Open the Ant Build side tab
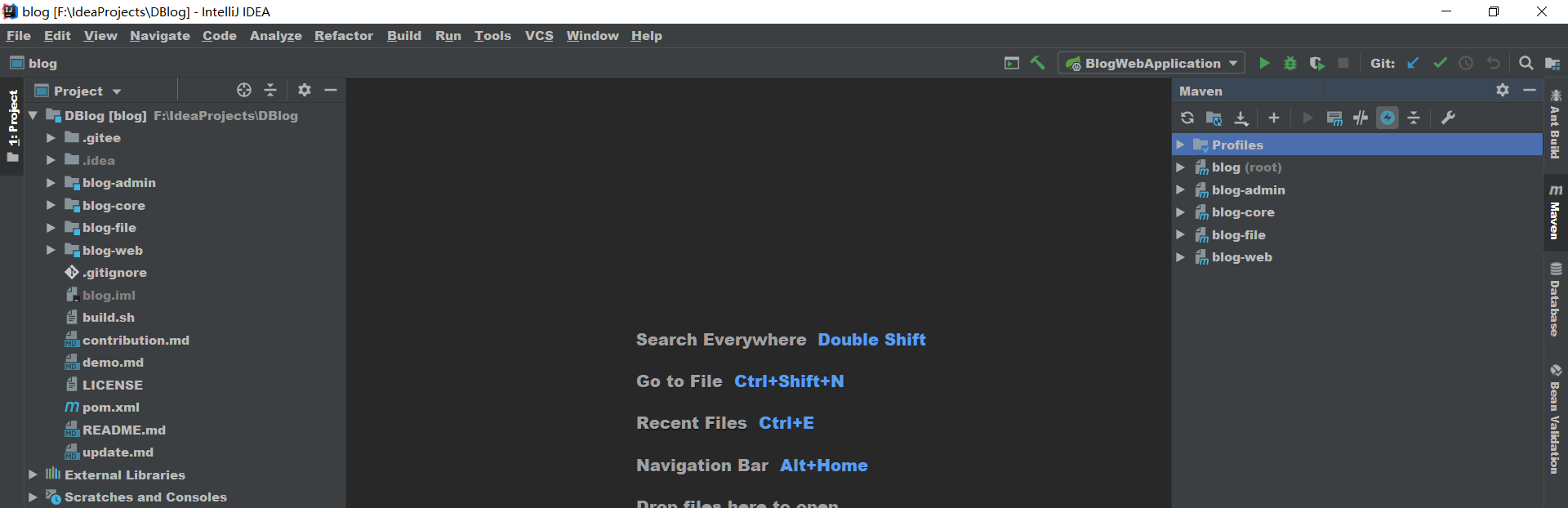This screenshot has height=508, width=1568. [1555, 124]
